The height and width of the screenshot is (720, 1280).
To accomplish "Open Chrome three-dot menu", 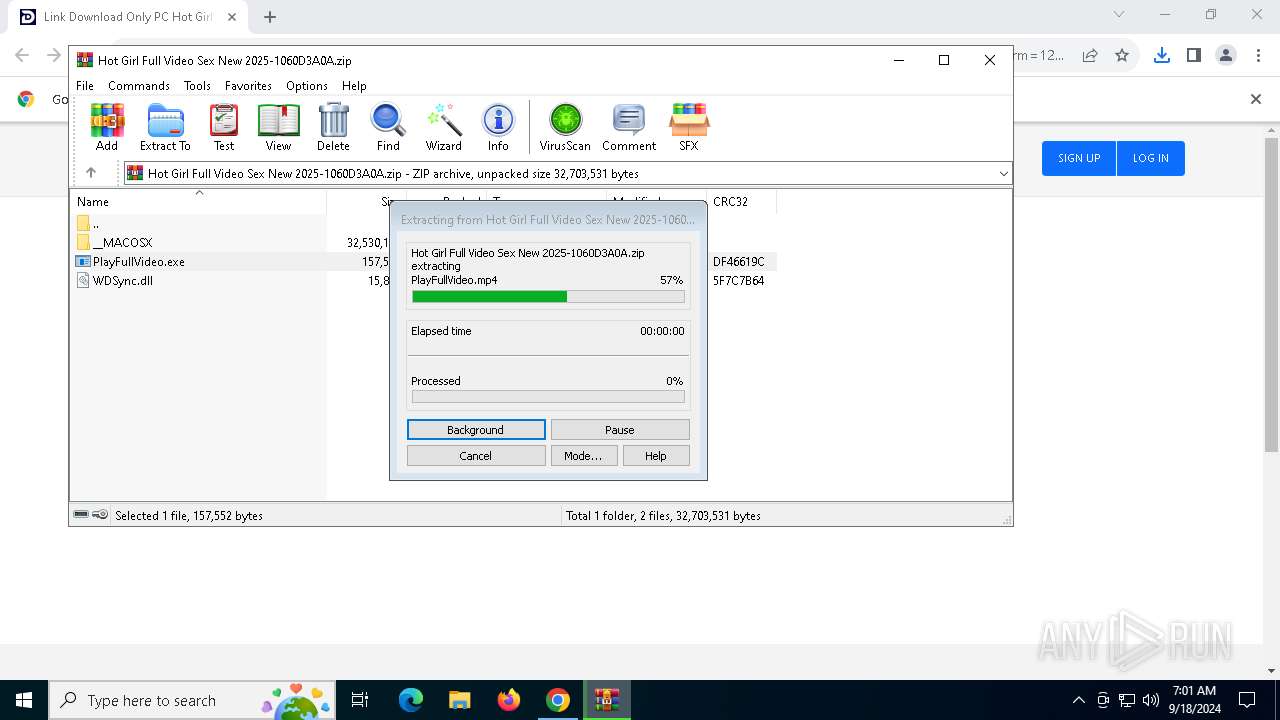I will [1258, 55].
